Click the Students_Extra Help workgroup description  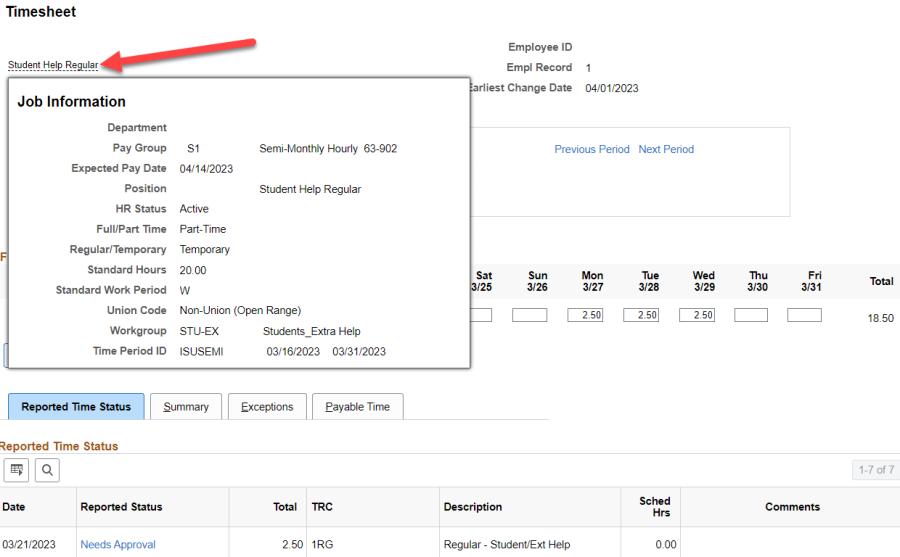click(x=311, y=331)
